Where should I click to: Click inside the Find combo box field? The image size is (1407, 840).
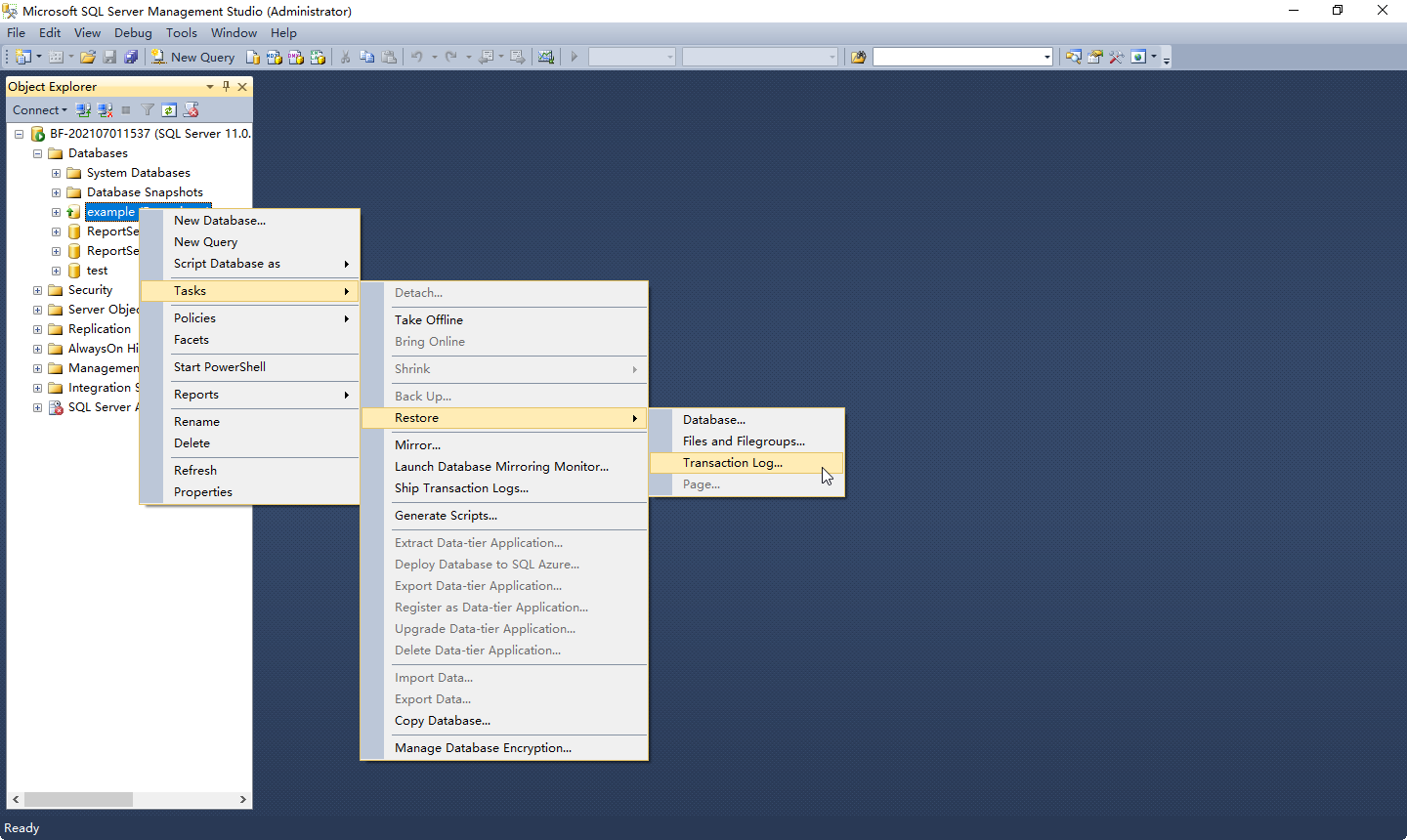point(956,58)
